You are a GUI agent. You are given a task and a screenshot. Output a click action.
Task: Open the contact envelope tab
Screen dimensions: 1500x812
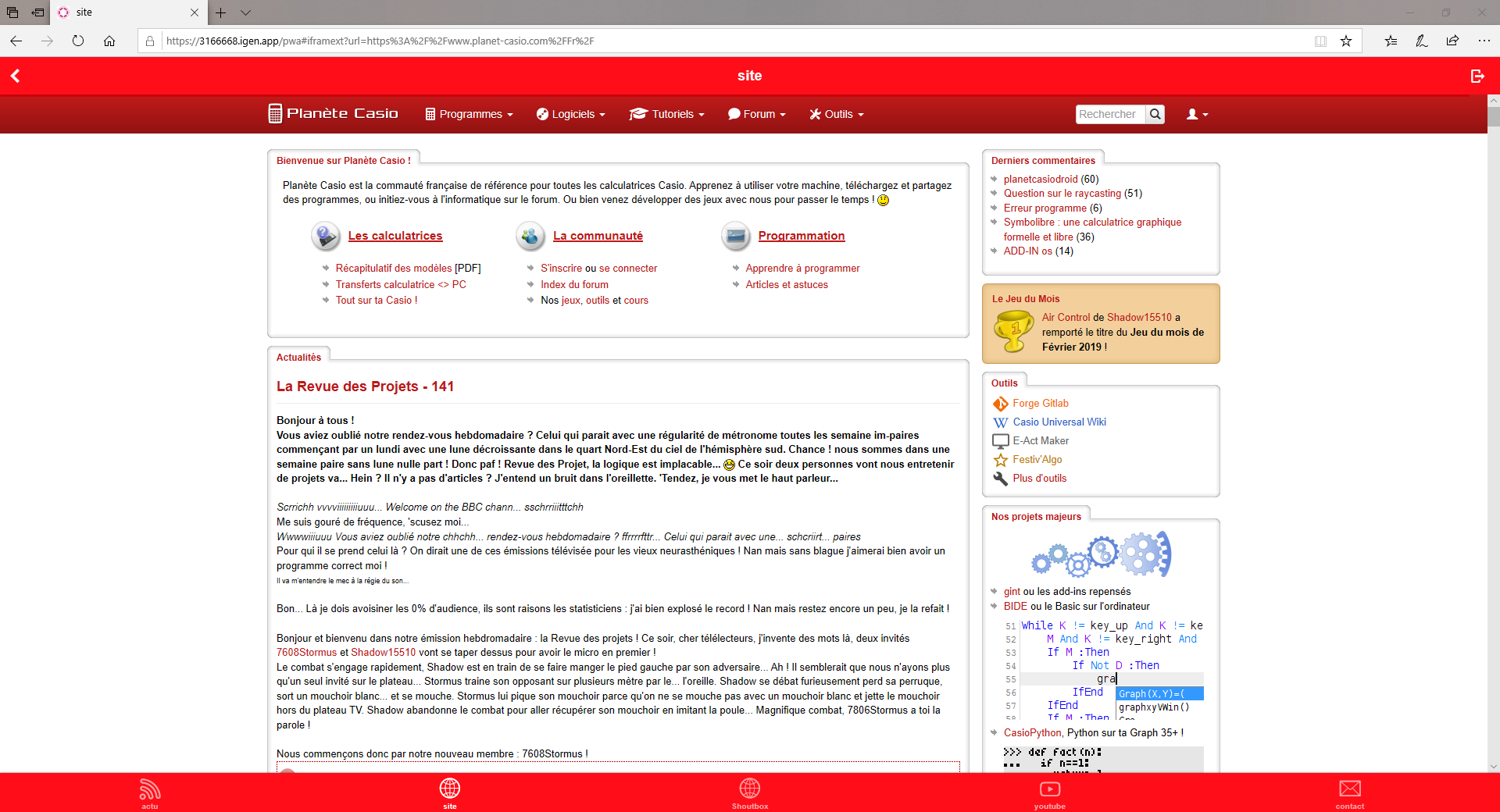pyautogui.click(x=1350, y=792)
